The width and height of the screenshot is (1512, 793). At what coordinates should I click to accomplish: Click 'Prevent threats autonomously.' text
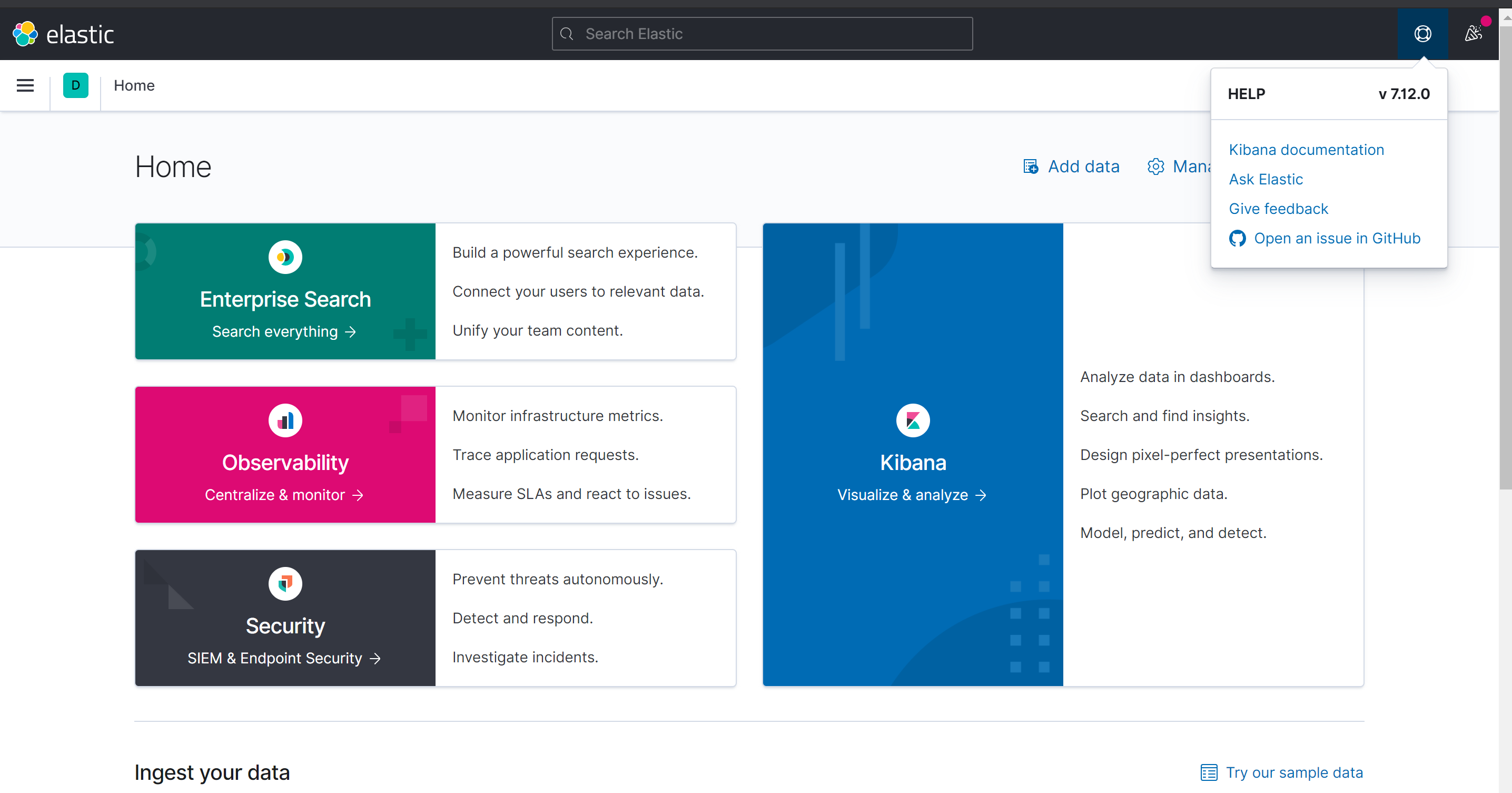(x=558, y=579)
